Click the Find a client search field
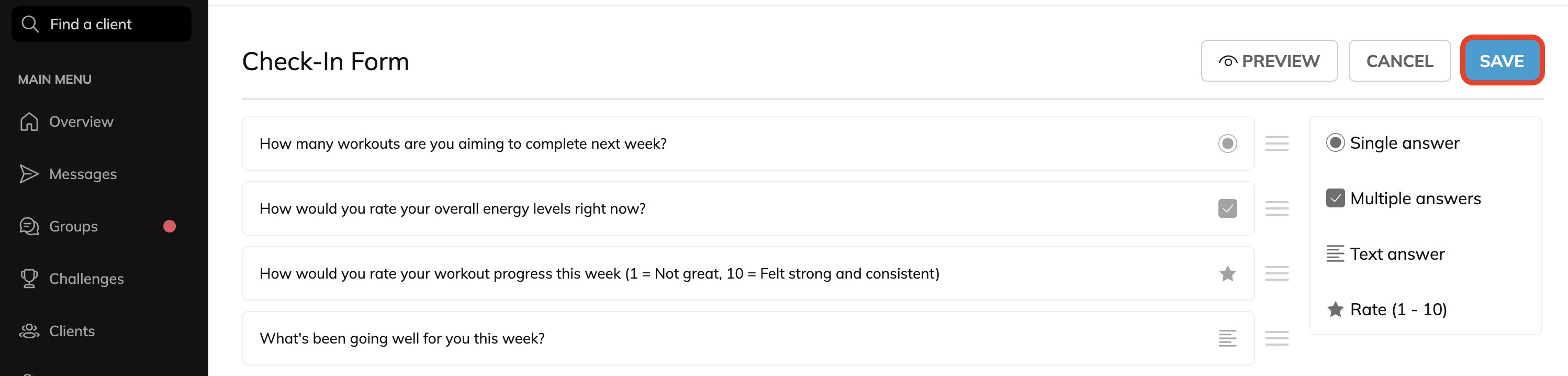1568x376 pixels. coord(109,25)
